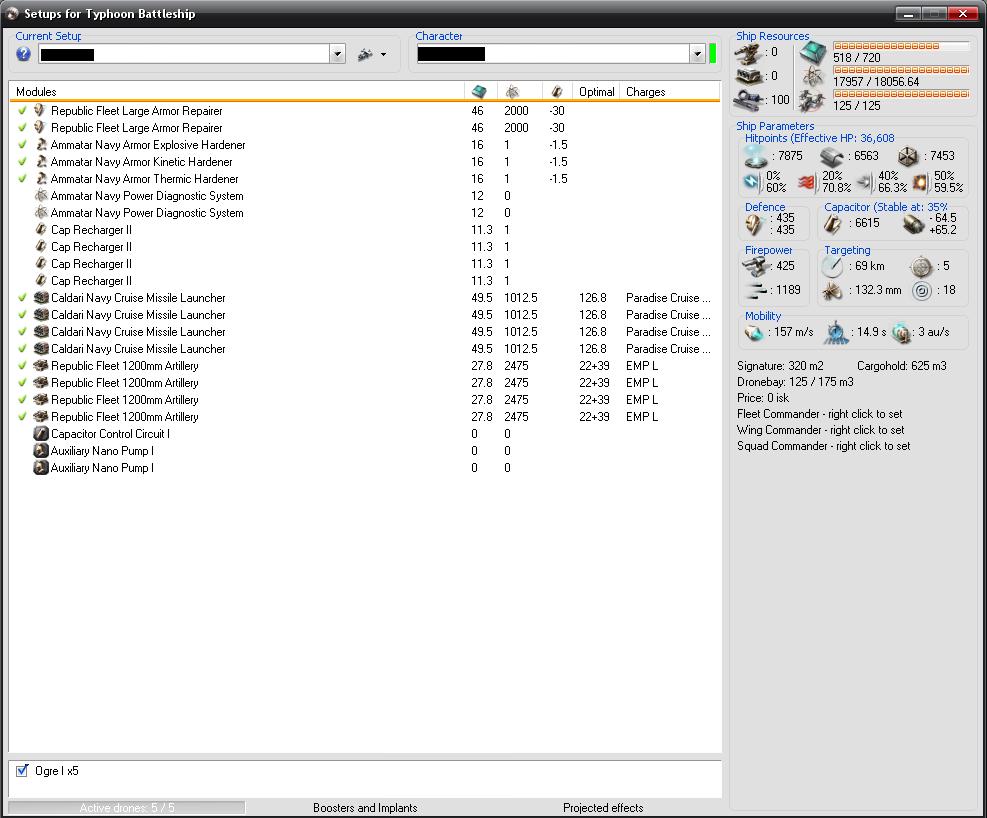Click the max targets icon showing 5
987x818 pixels.
tap(922, 266)
